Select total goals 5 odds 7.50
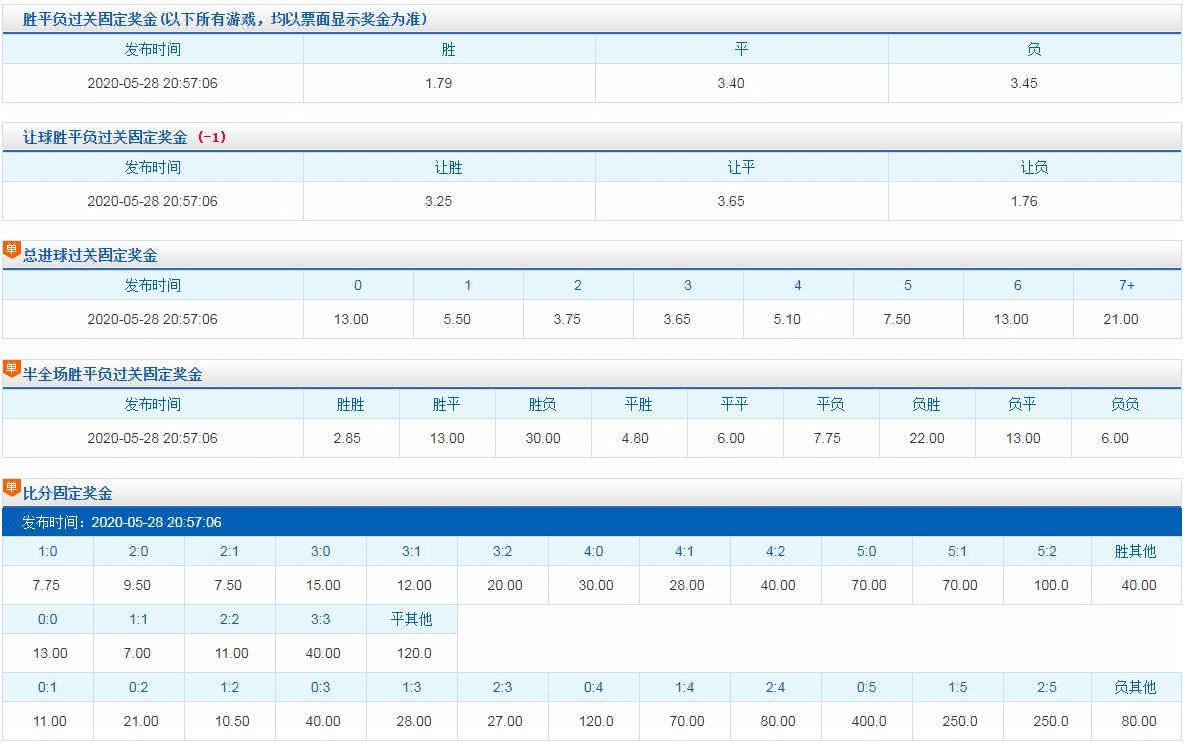 pyautogui.click(x=897, y=319)
